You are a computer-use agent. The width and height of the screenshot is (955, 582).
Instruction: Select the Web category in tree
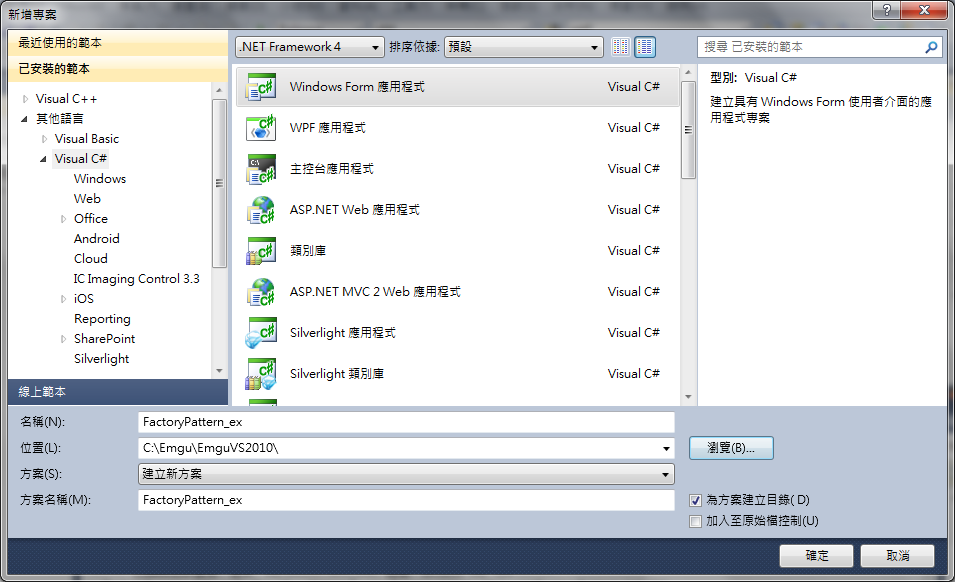pyautogui.click(x=87, y=199)
